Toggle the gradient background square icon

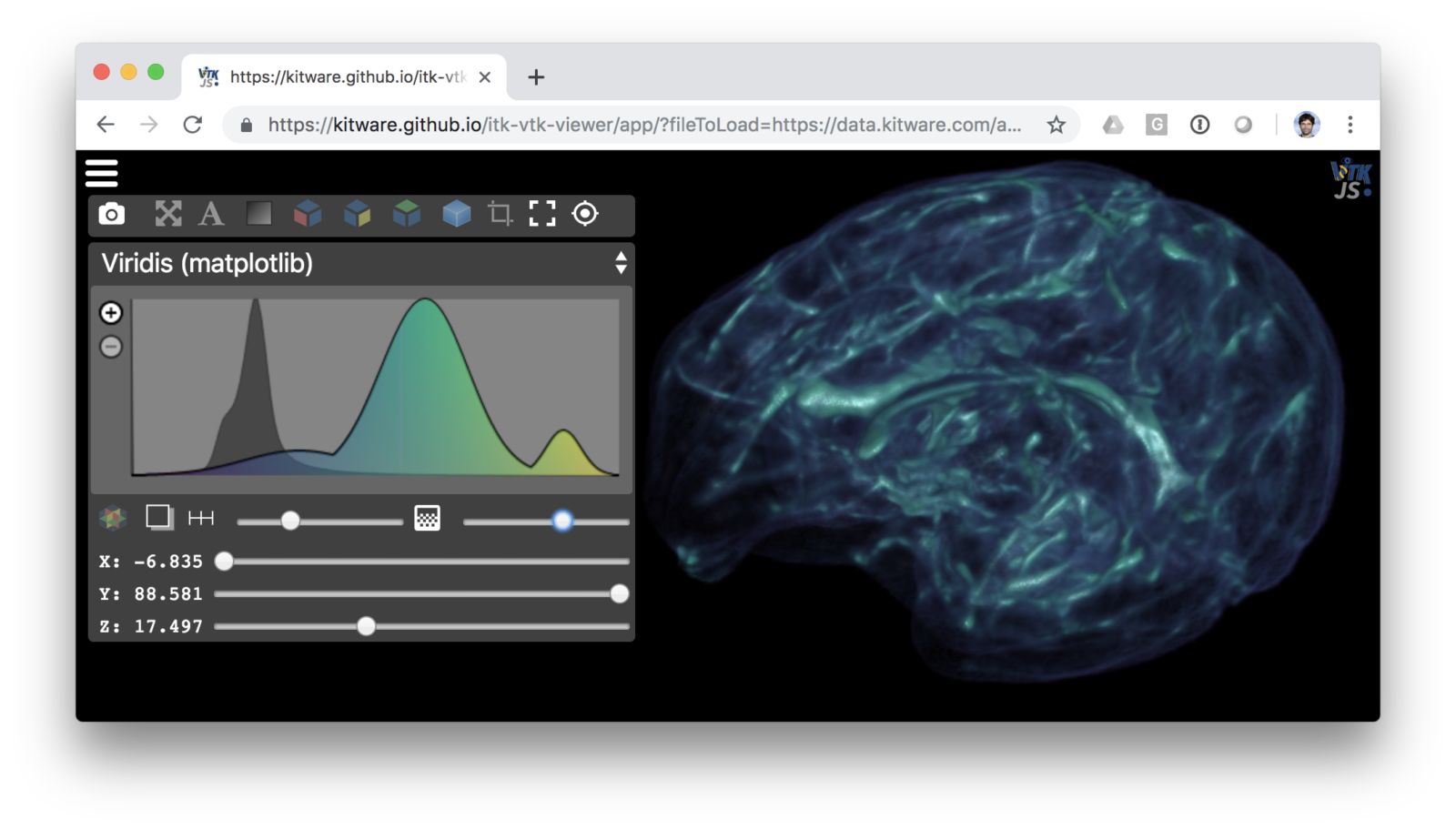pos(259,214)
